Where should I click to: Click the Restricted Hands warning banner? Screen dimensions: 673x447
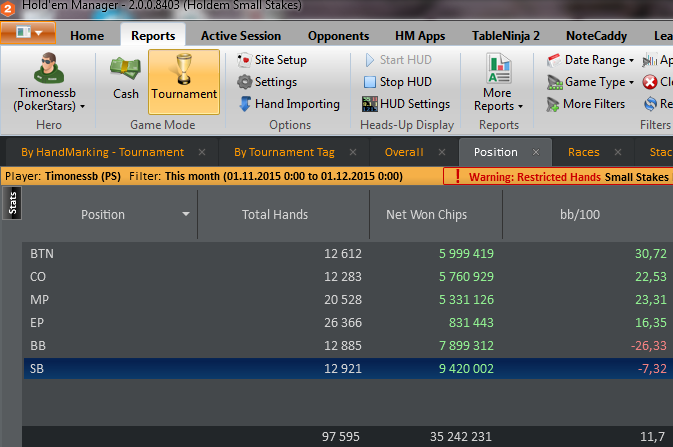(x=558, y=176)
